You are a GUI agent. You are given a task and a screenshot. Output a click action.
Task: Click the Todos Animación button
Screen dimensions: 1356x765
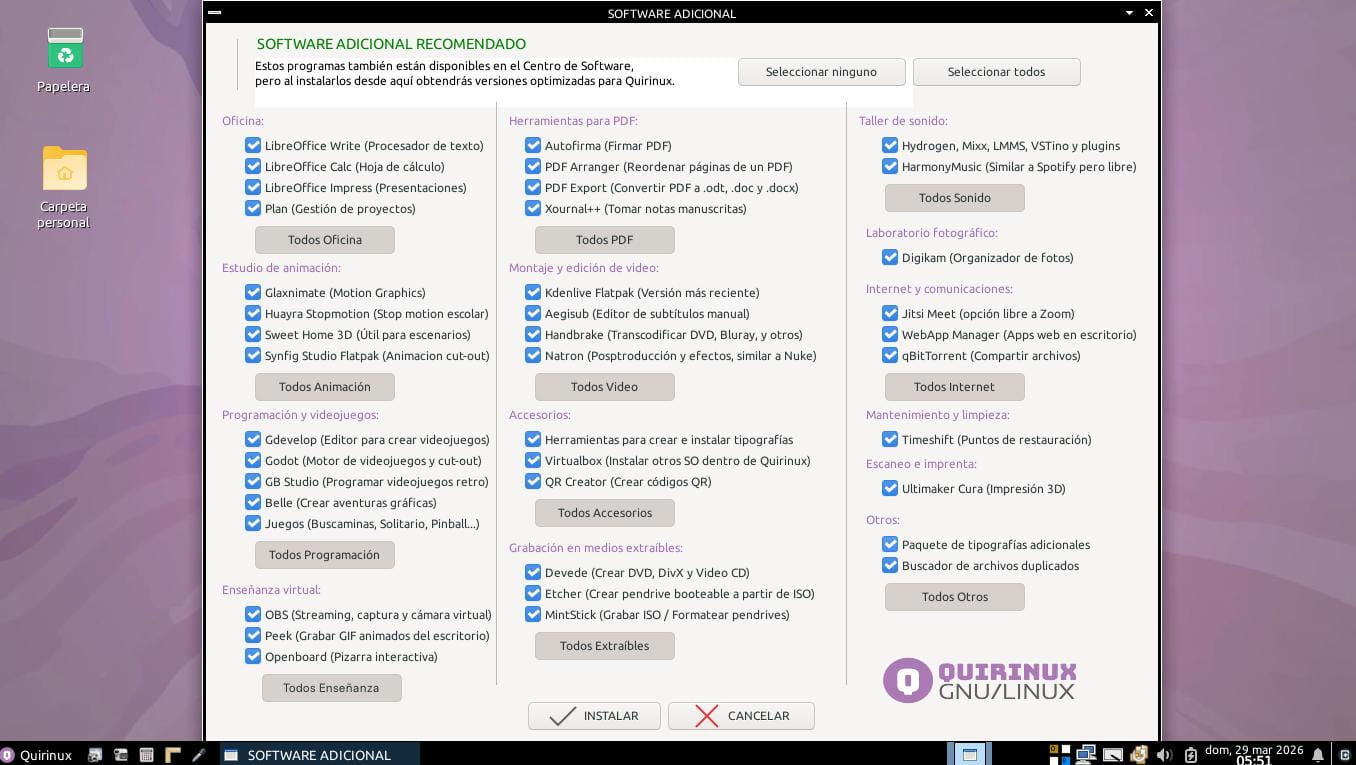pos(325,387)
